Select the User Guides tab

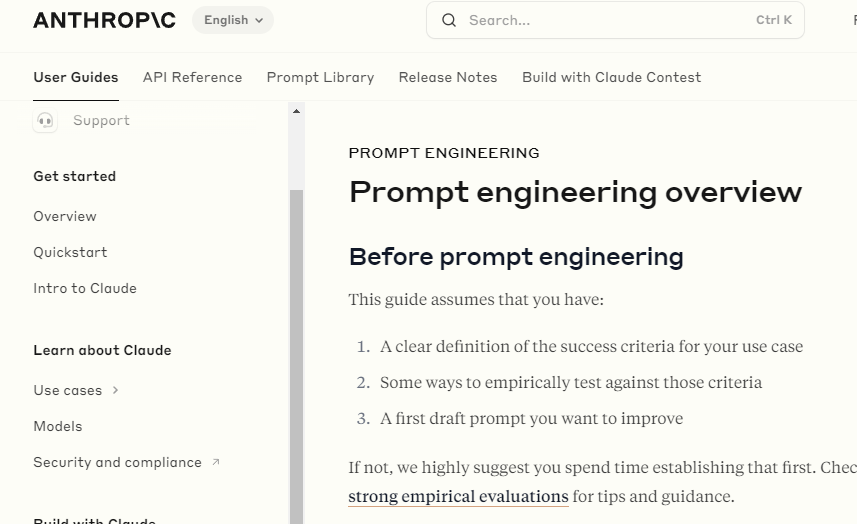[x=76, y=77]
